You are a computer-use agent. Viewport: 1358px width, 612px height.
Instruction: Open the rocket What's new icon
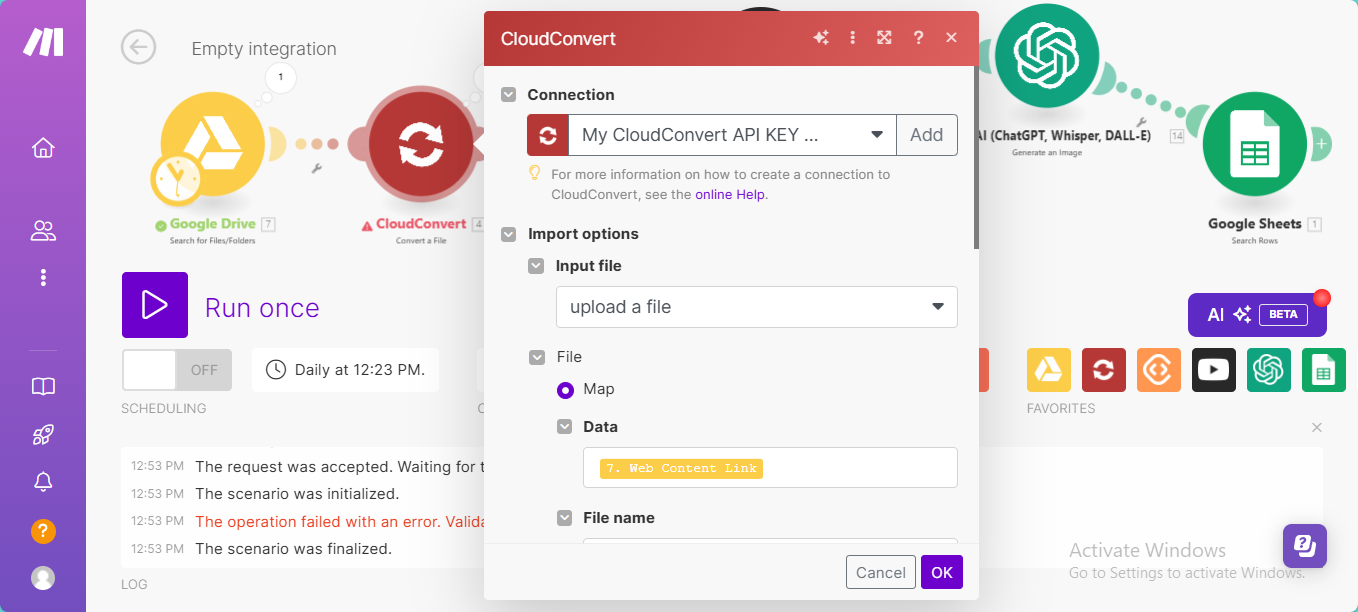coord(43,435)
